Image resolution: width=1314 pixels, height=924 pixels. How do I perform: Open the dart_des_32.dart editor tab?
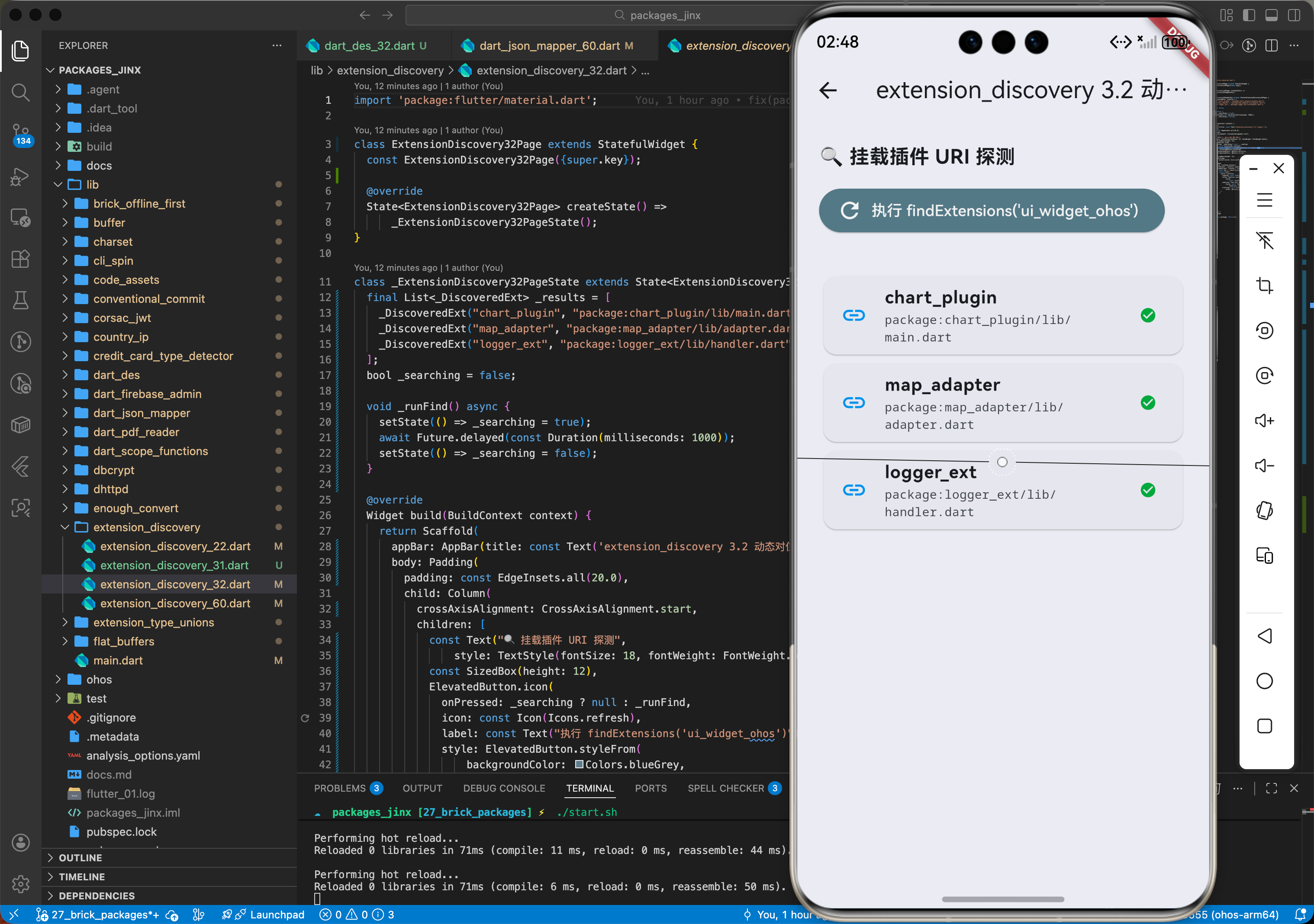click(x=369, y=46)
